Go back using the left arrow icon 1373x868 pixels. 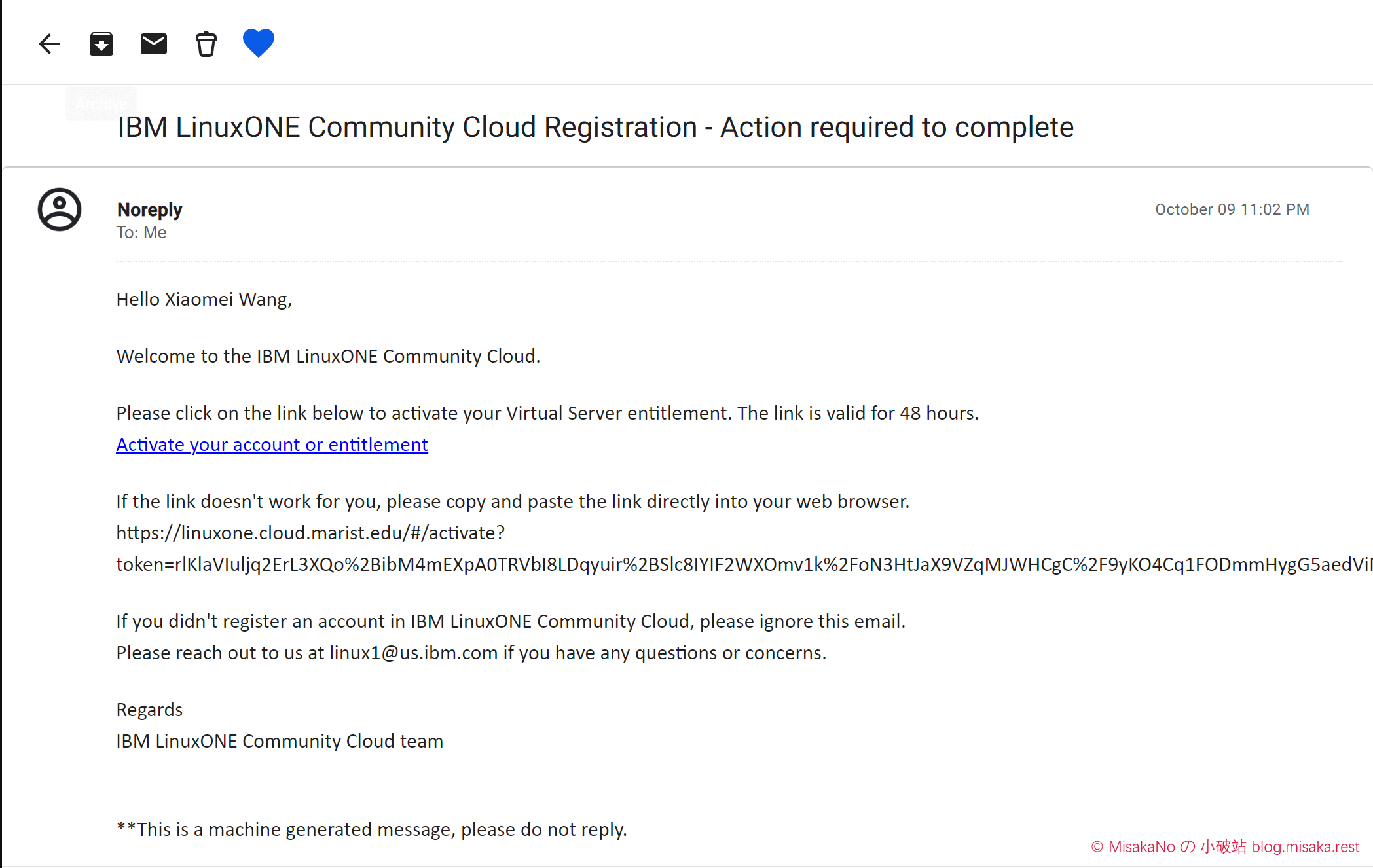[49, 44]
